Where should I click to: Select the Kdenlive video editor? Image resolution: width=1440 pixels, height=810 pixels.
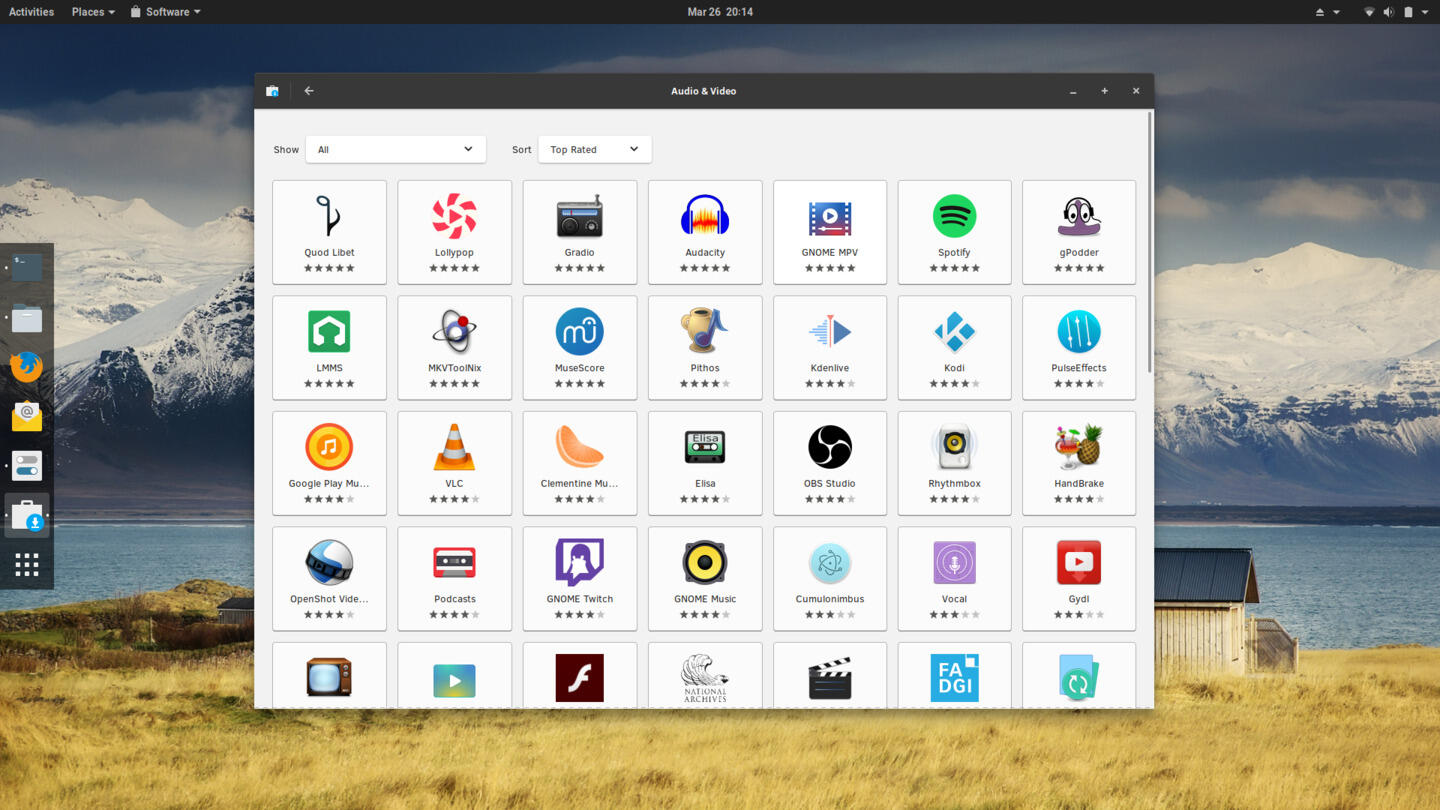[x=829, y=347]
